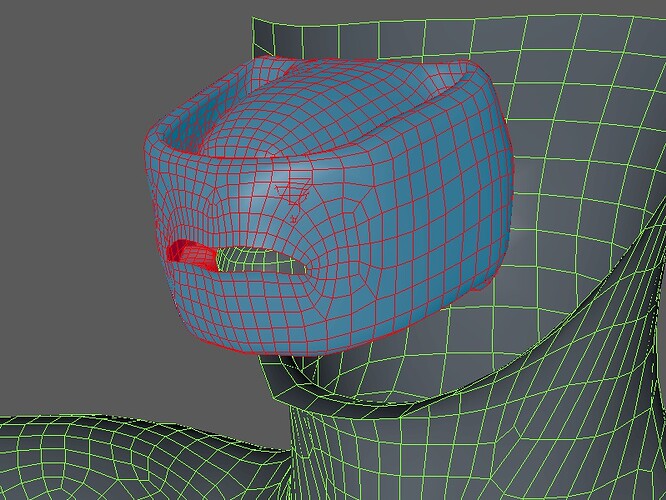Viewport: 666px width, 500px height.
Task: Click the bright red faces inside the mask opening
Action: pos(192,254)
